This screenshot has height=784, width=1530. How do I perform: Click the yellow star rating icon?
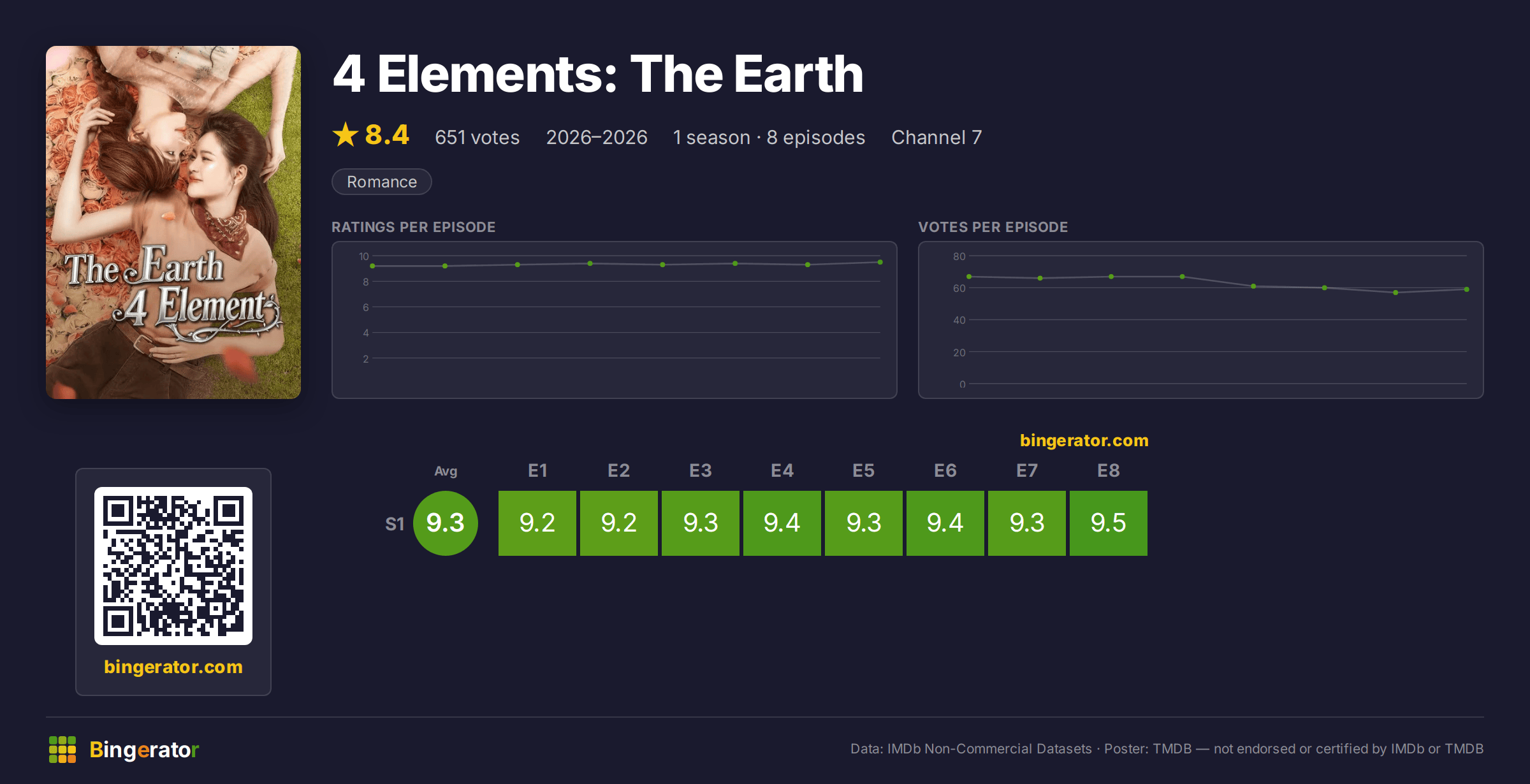coord(346,134)
